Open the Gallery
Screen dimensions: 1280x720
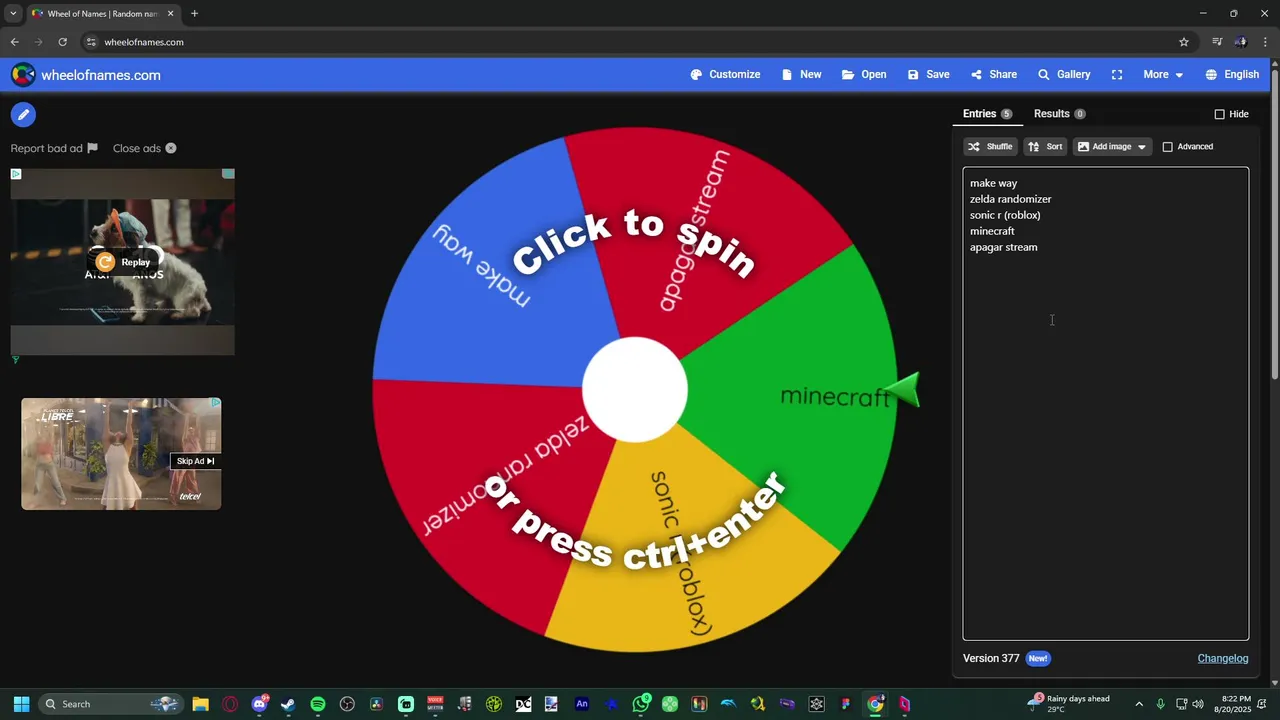point(1064,75)
